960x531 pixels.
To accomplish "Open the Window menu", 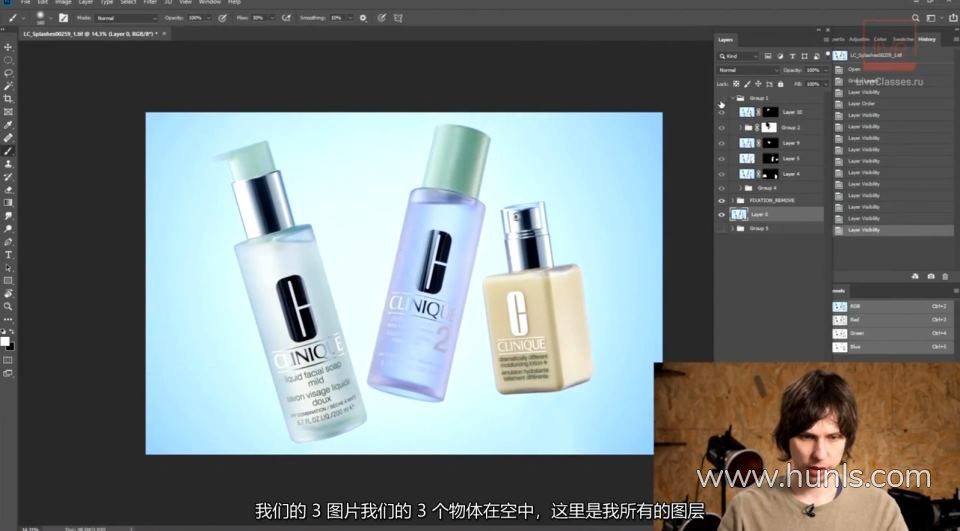I will [x=210, y=2].
